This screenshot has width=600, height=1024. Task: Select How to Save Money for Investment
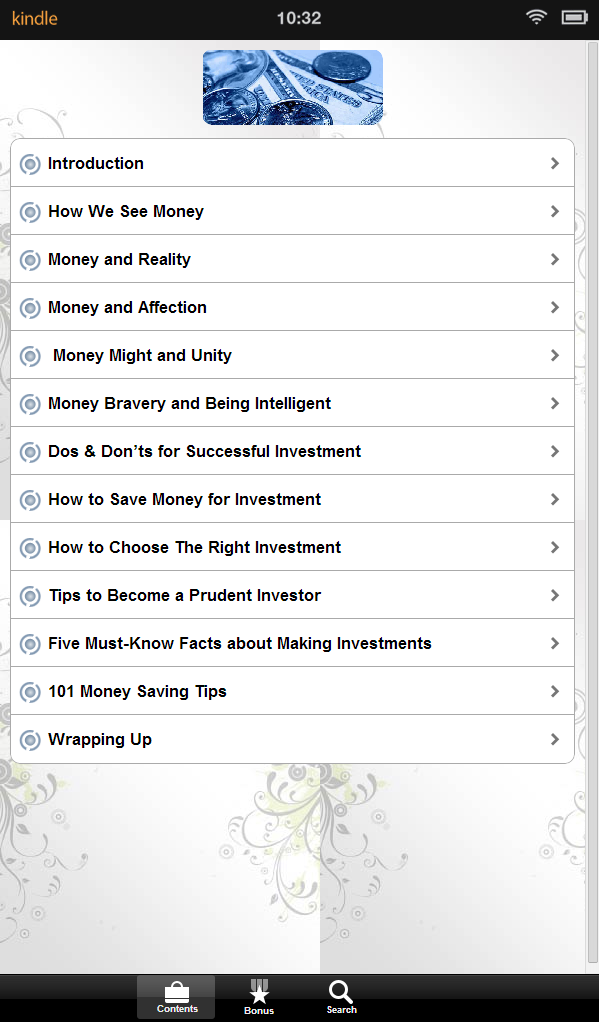coord(292,499)
